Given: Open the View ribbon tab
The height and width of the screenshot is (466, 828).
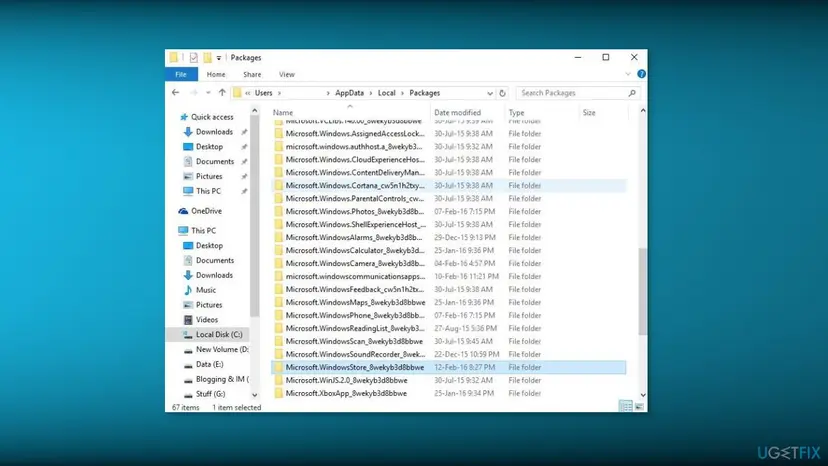Looking at the screenshot, I should (x=287, y=74).
